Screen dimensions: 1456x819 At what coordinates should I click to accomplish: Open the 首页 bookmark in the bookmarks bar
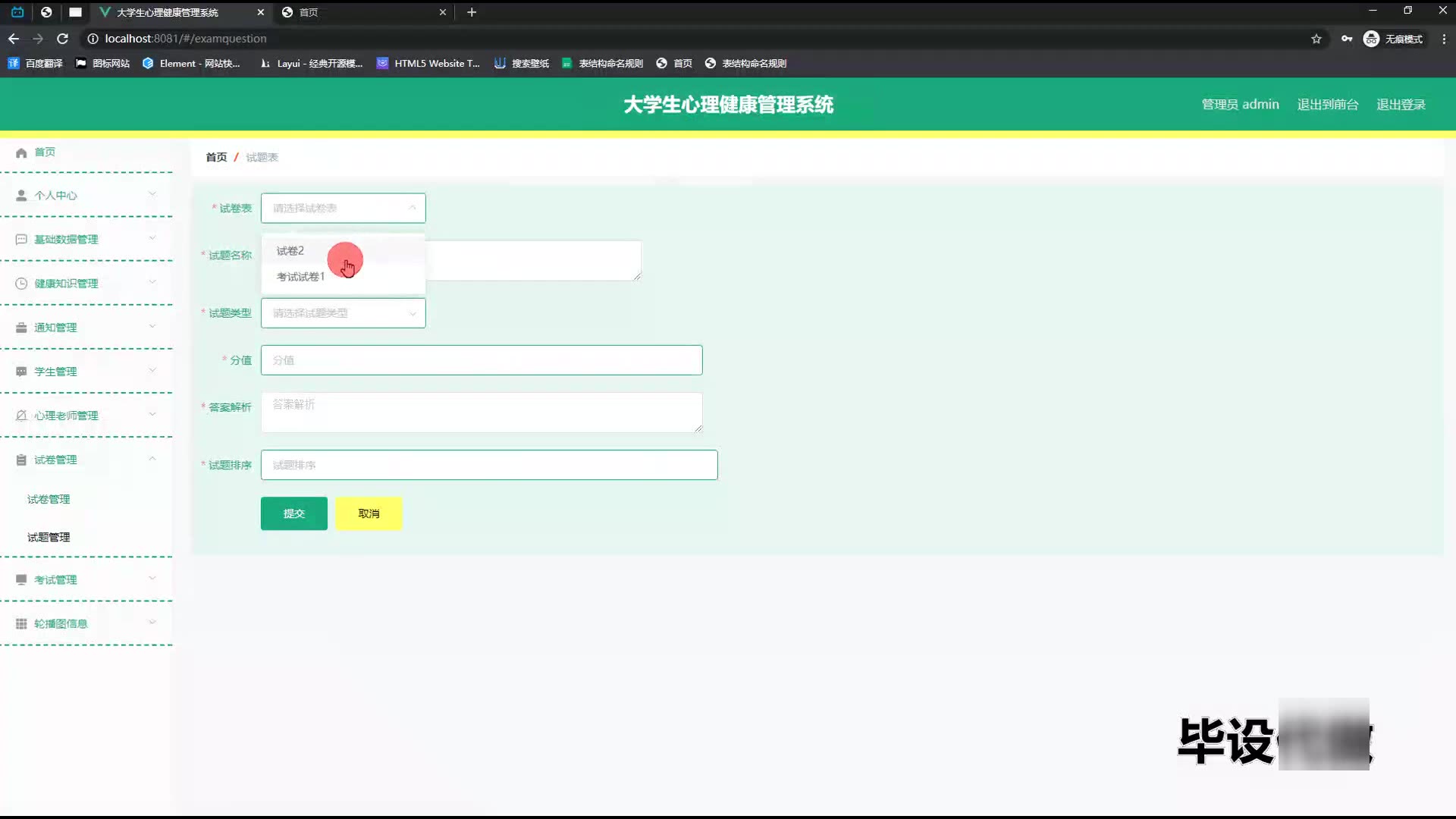point(674,64)
